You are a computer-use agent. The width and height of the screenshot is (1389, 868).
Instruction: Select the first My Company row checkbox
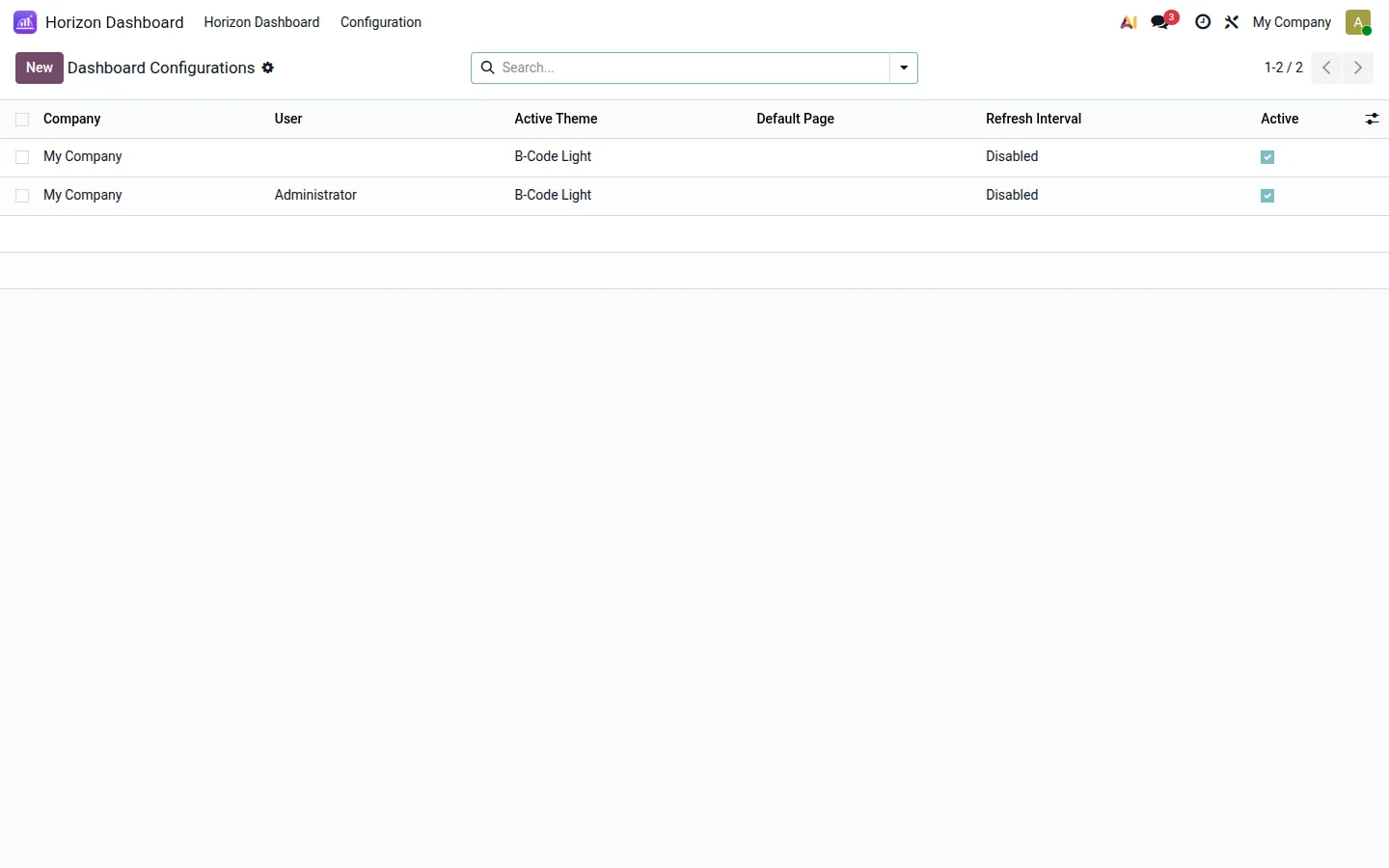tap(22, 157)
